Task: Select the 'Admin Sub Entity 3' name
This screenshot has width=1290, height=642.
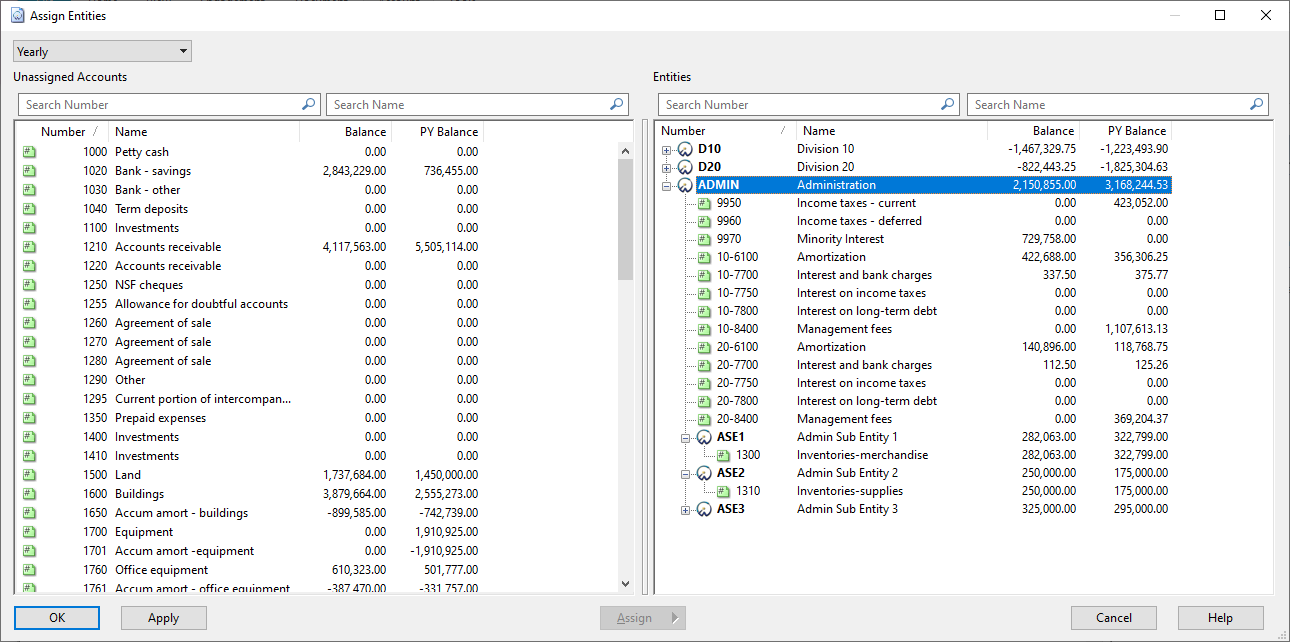Action: (847, 509)
